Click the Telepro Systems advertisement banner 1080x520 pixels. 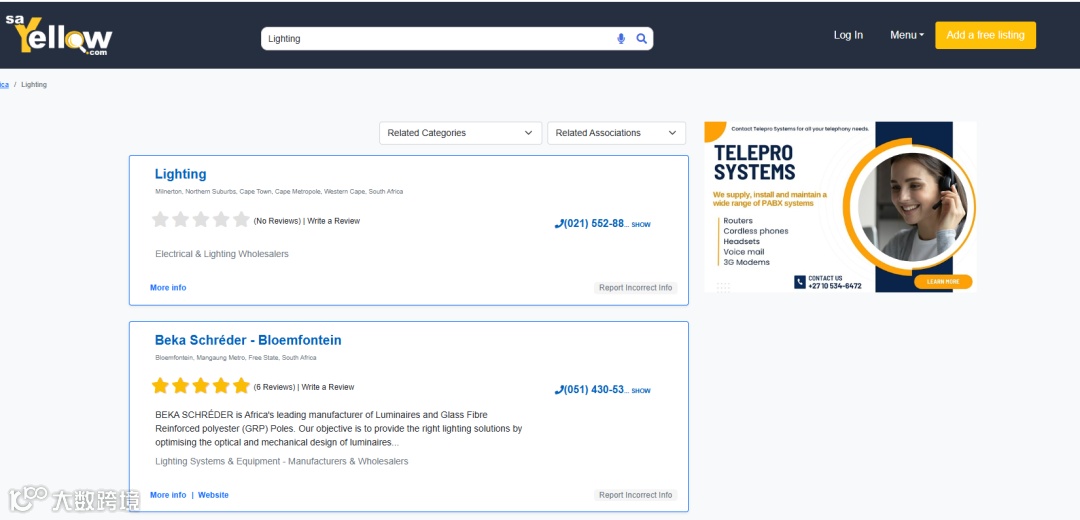pyautogui.click(x=840, y=207)
